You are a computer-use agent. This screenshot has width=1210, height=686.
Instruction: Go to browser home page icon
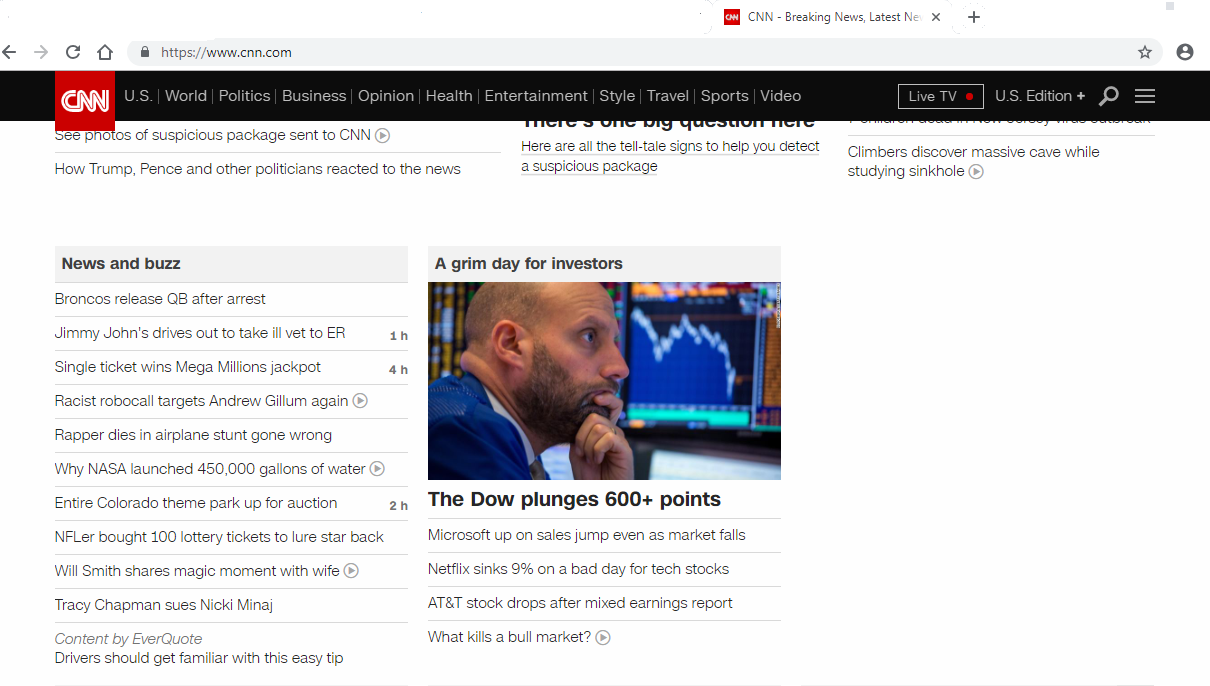coord(105,52)
